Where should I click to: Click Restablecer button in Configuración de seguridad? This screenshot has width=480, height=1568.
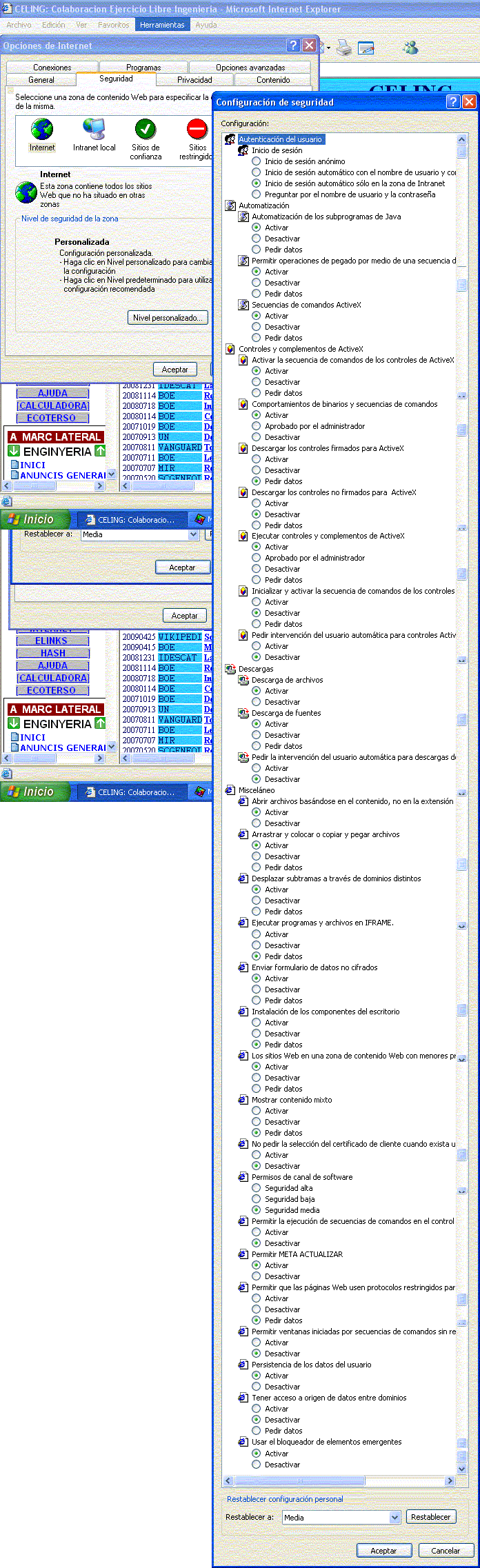click(431, 1517)
